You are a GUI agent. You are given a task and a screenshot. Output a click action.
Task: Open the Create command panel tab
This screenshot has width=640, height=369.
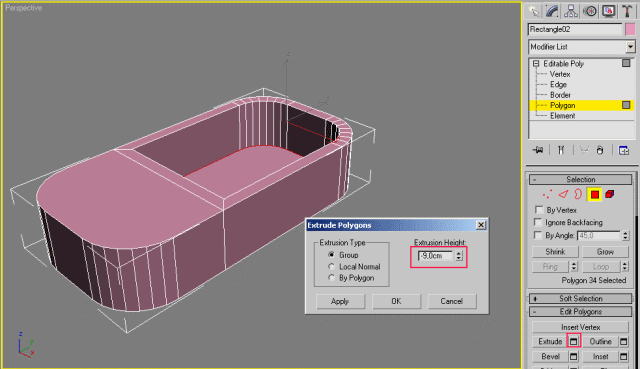point(533,11)
